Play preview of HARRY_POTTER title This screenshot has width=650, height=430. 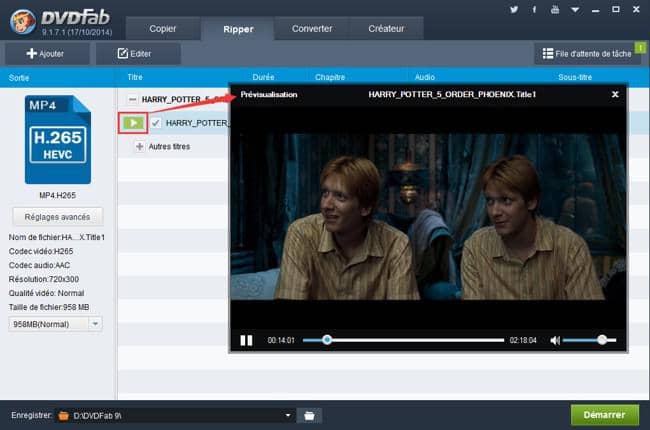coord(133,123)
